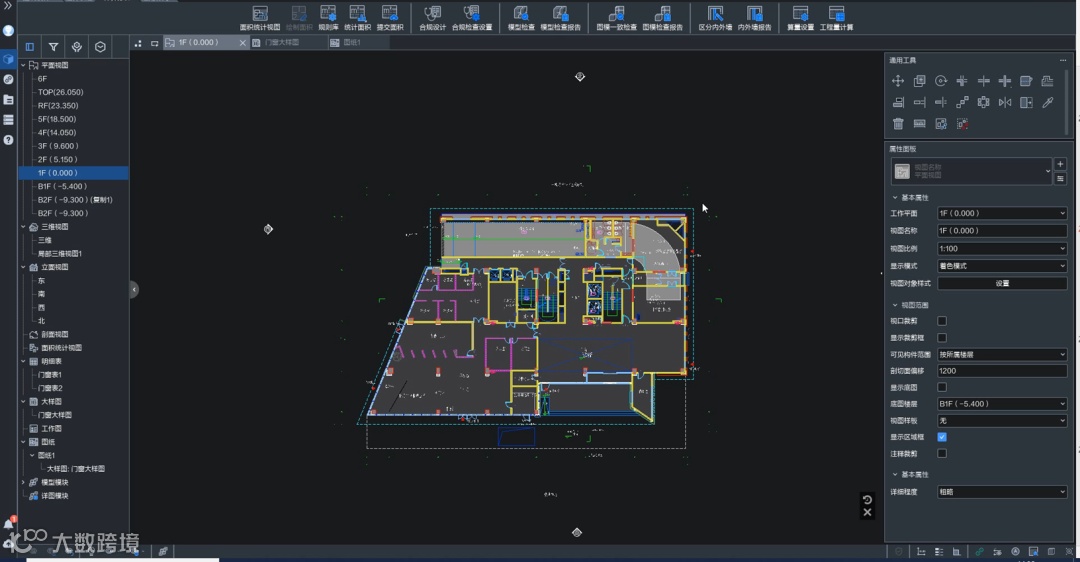Start 工程量计算 calculation

(836, 19)
